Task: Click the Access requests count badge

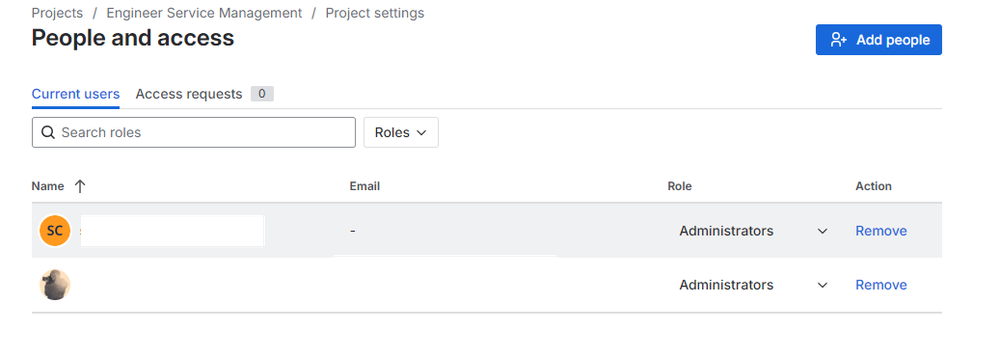Action: click(x=262, y=94)
